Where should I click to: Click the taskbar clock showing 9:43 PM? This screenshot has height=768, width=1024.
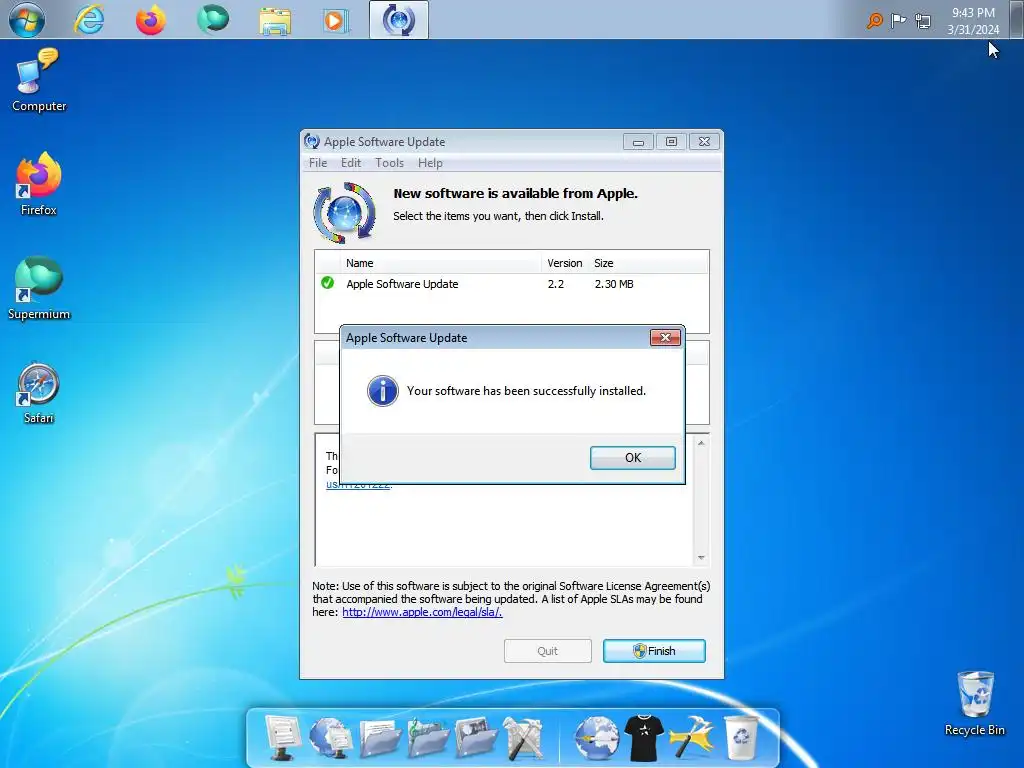tap(973, 21)
